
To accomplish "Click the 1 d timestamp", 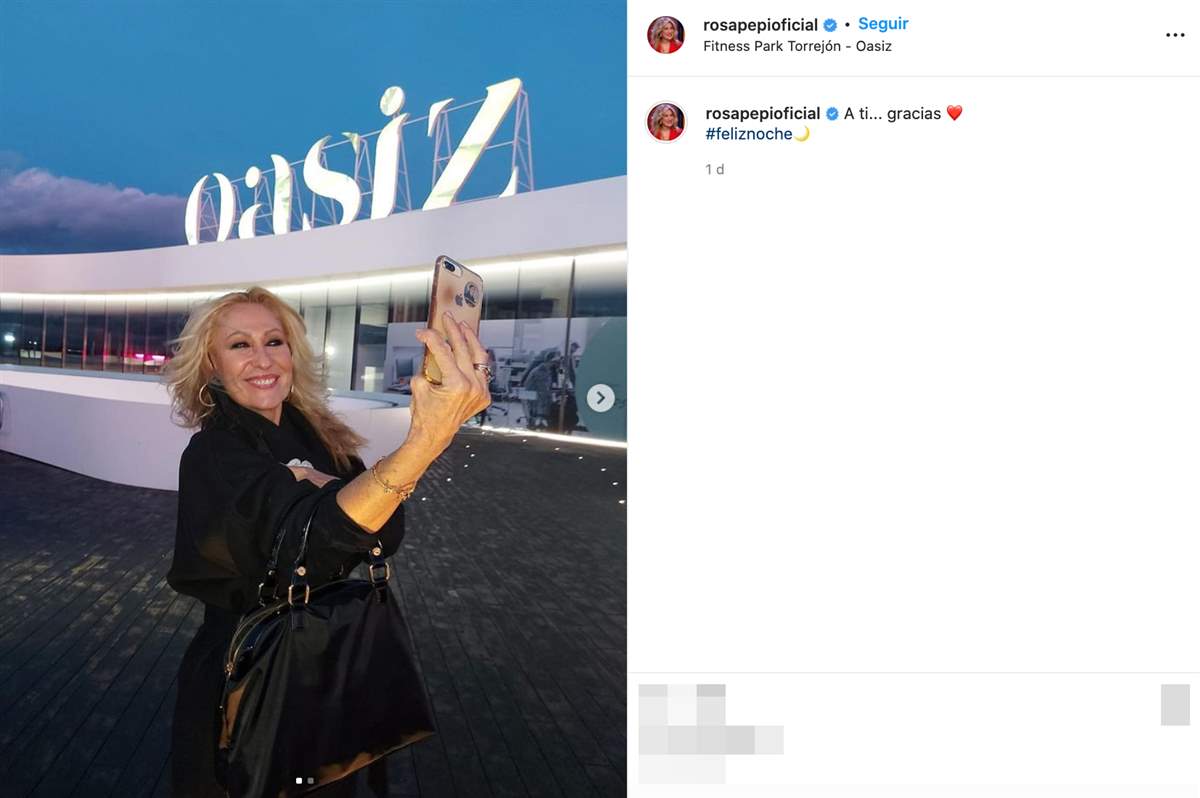I will tap(715, 170).
